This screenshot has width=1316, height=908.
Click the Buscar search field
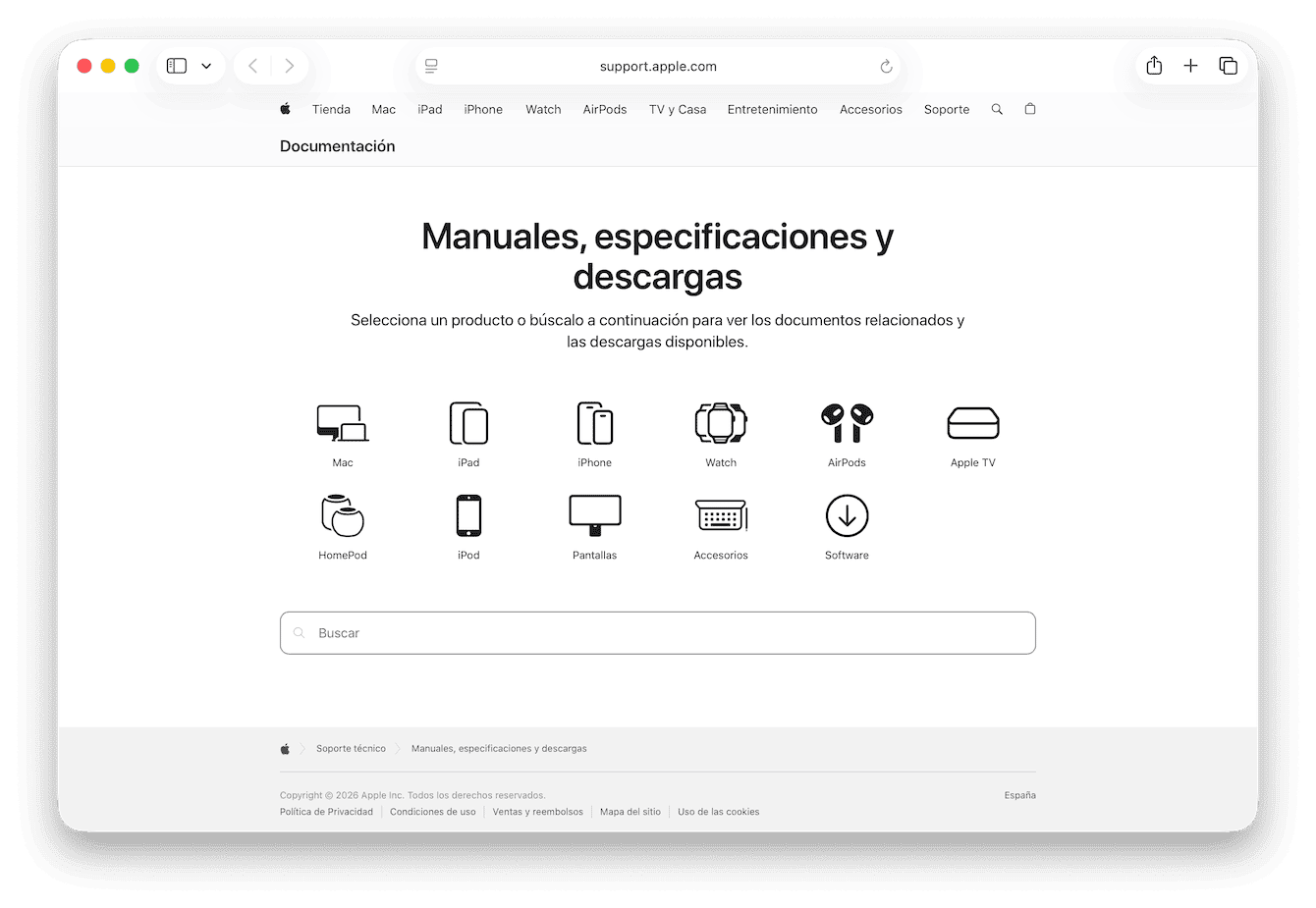pos(658,633)
